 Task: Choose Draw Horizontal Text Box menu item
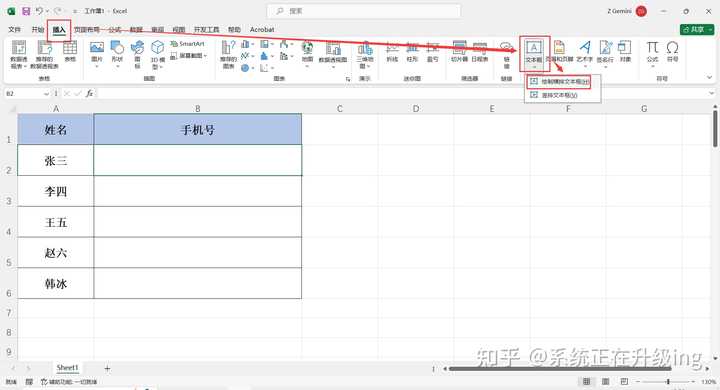point(559,82)
